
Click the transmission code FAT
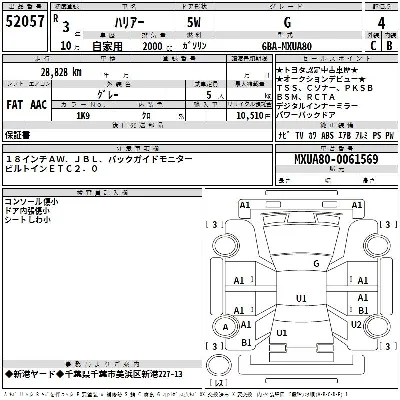click(14, 105)
